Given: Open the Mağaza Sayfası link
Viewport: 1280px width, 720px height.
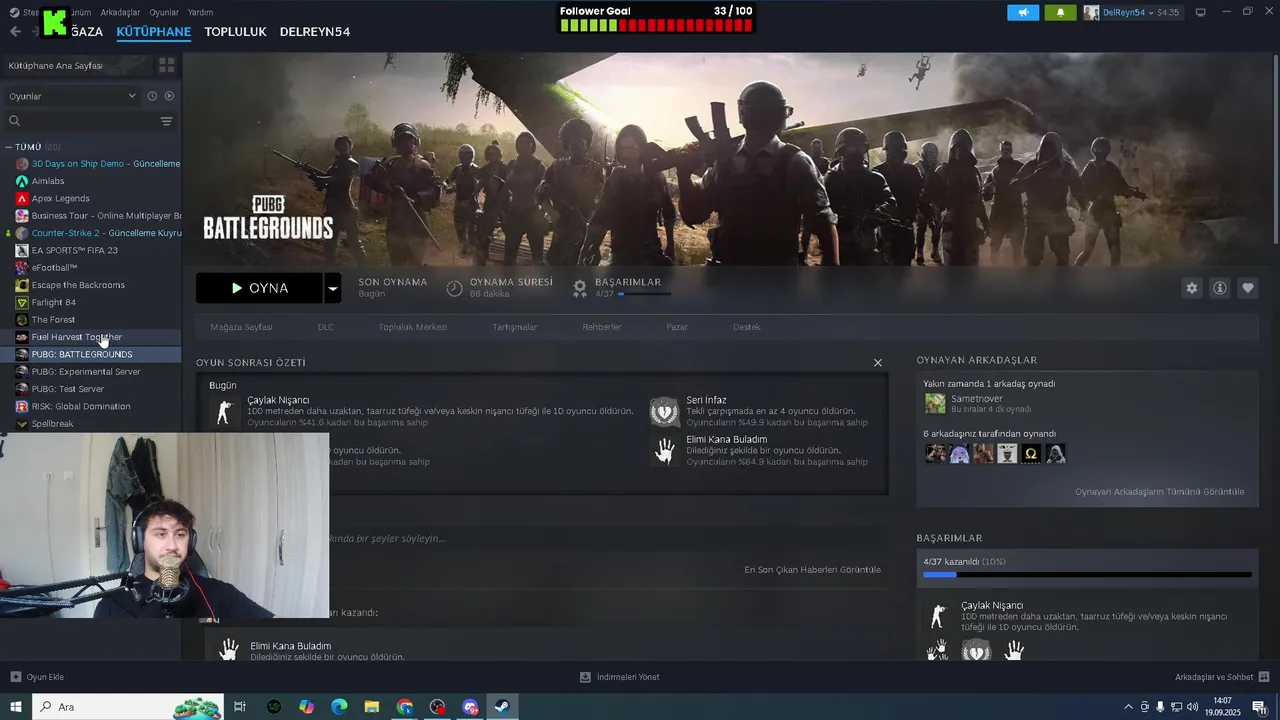Looking at the screenshot, I should 241,327.
